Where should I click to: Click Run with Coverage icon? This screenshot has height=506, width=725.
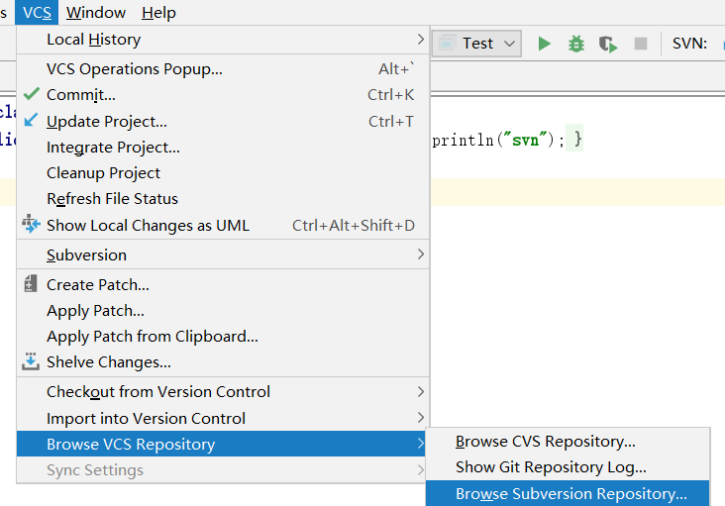pyautogui.click(x=607, y=43)
